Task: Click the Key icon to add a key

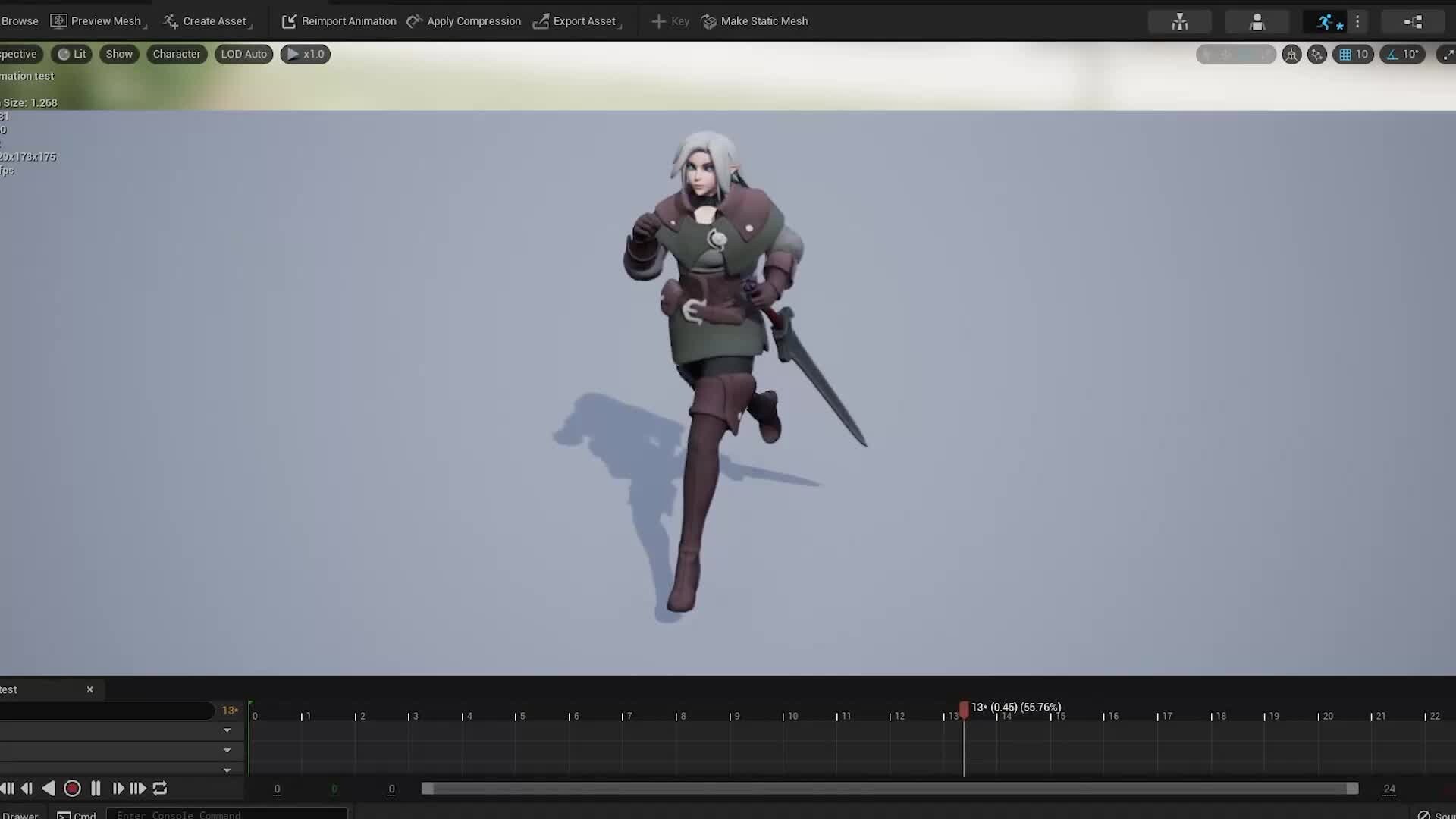Action: click(659, 21)
